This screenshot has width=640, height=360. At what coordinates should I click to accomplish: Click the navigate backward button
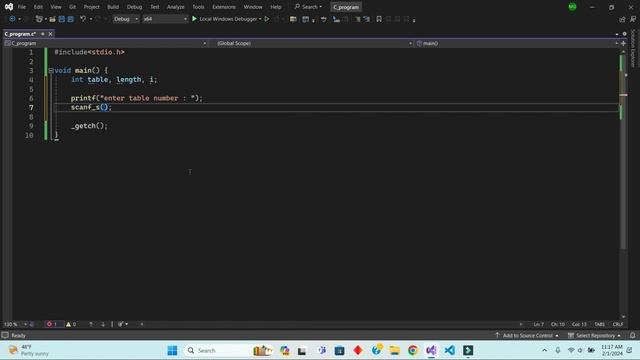click(12, 19)
